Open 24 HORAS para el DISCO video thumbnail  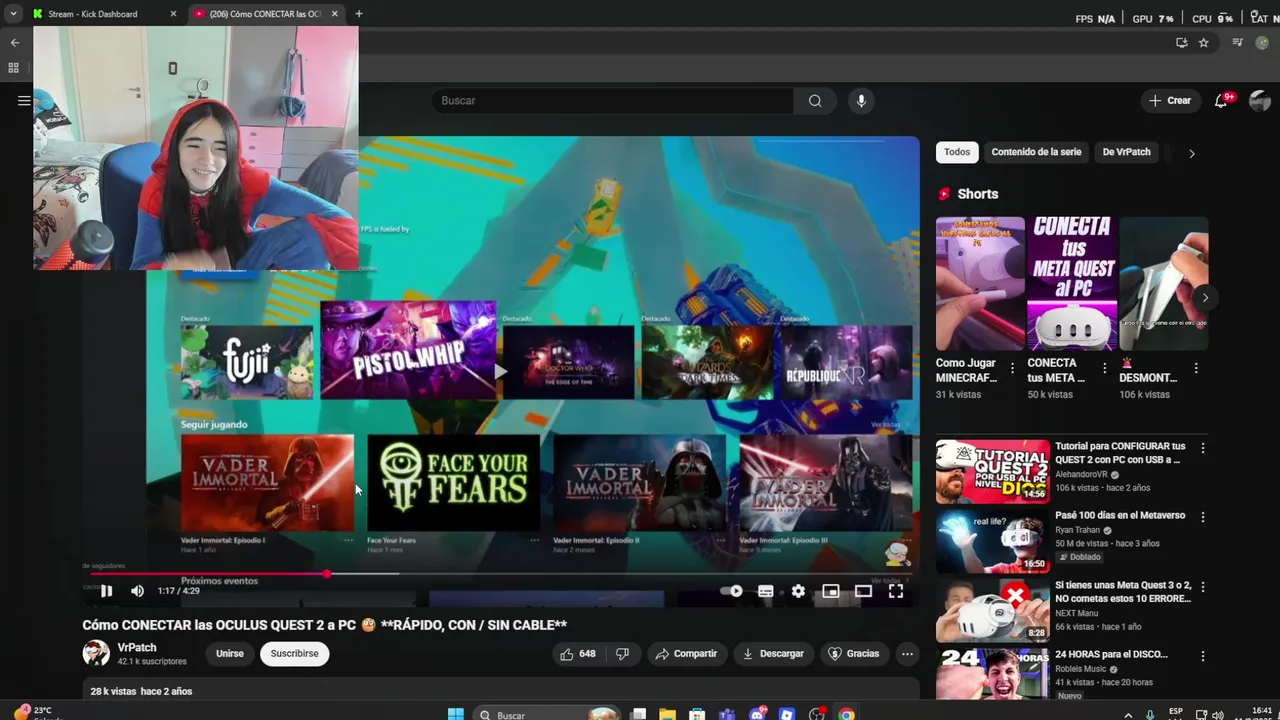pos(993,675)
